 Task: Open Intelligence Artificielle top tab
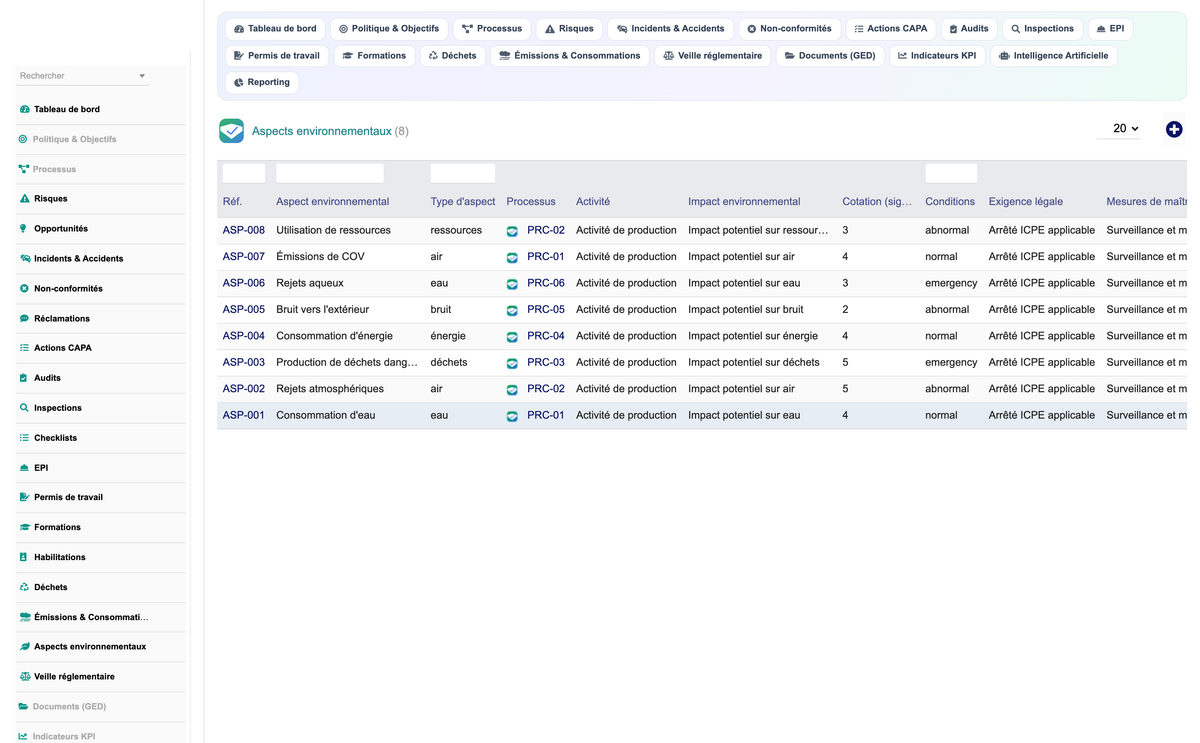coord(1053,56)
